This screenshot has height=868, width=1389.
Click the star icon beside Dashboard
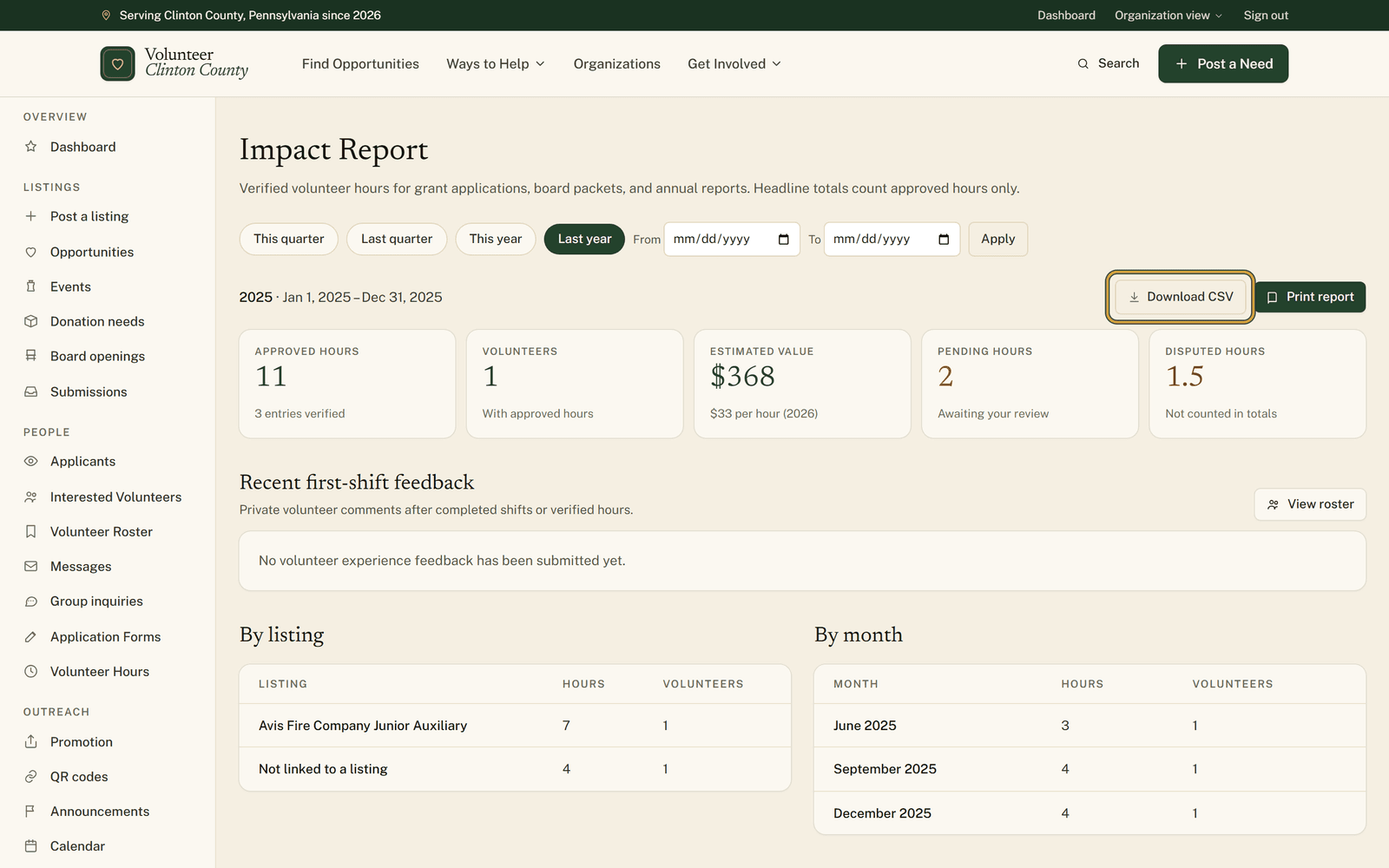click(31, 147)
